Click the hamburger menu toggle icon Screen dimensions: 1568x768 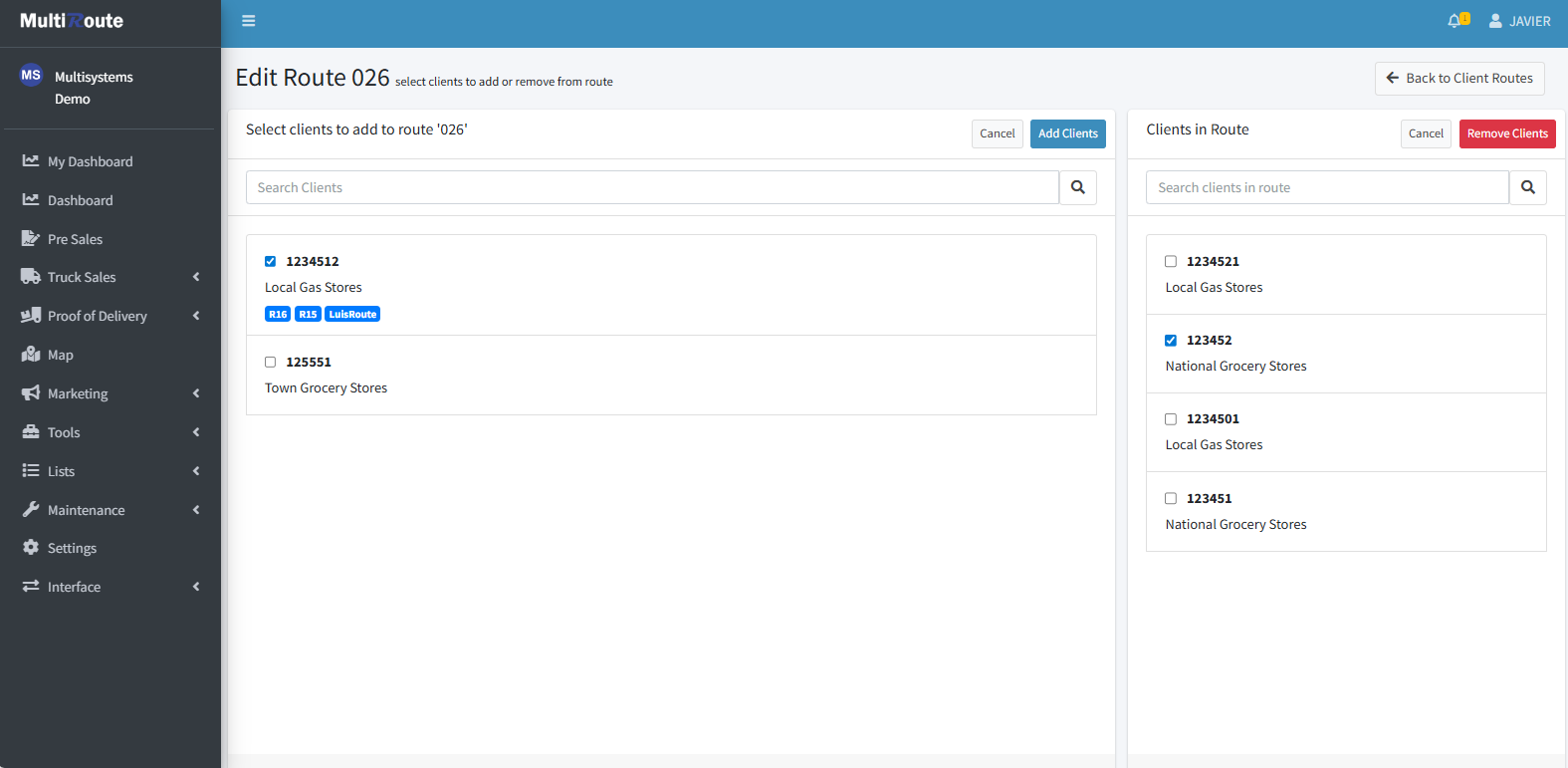coord(249,21)
